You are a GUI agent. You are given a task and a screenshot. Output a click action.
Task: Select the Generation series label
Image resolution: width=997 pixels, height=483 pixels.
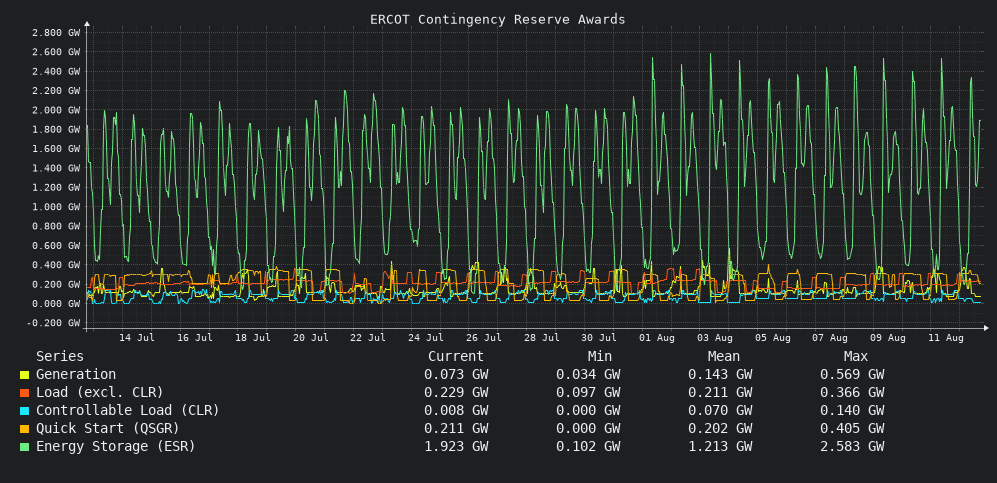point(76,375)
